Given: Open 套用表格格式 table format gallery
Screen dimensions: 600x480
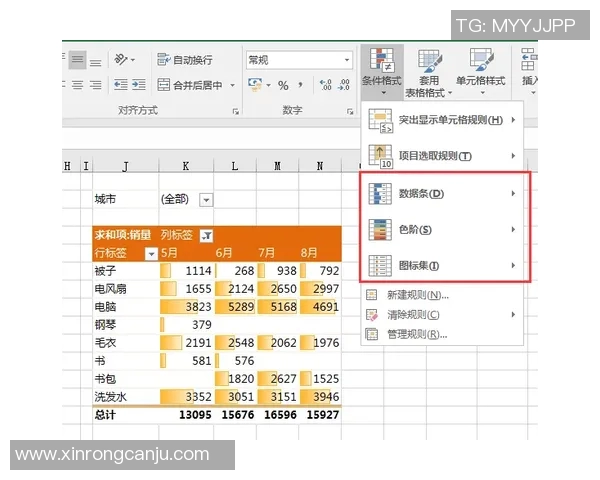Looking at the screenshot, I should point(429,72).
